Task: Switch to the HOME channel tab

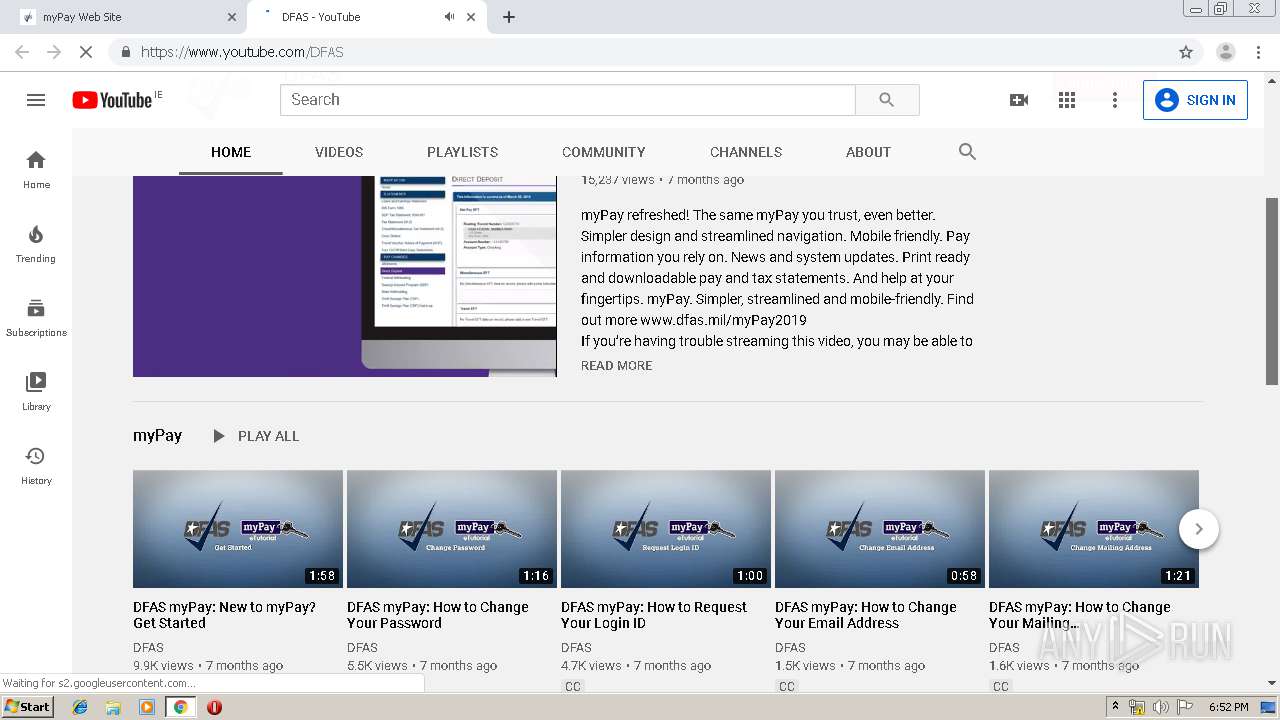Action: [231, 152]
